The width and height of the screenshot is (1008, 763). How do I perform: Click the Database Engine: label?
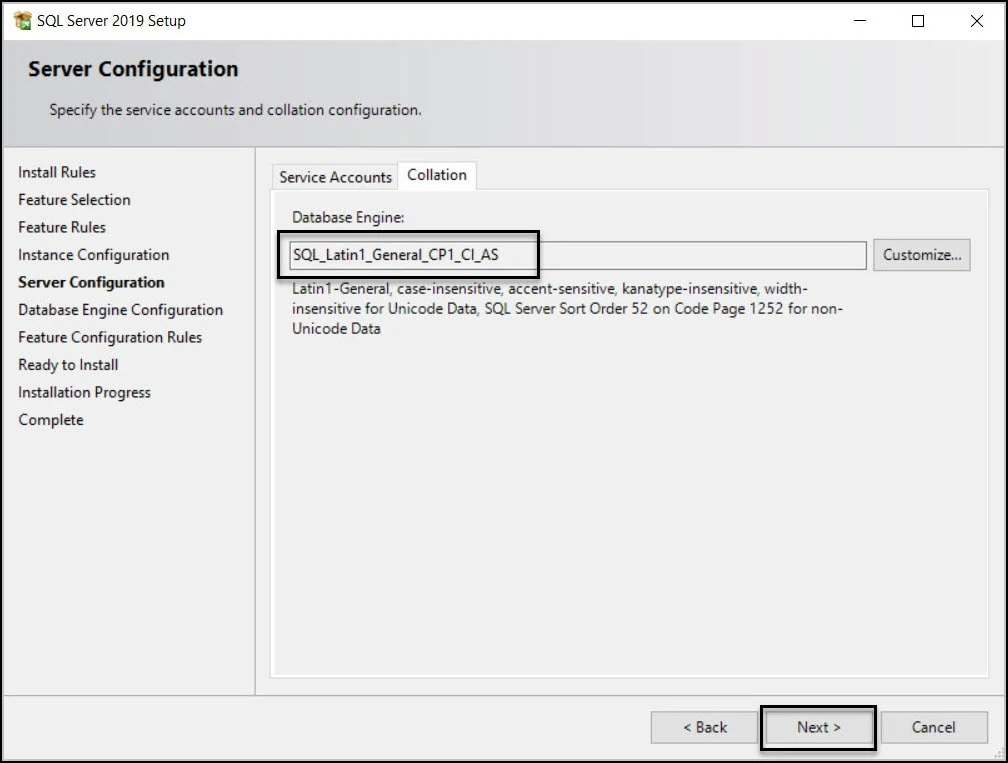point(348,217)
